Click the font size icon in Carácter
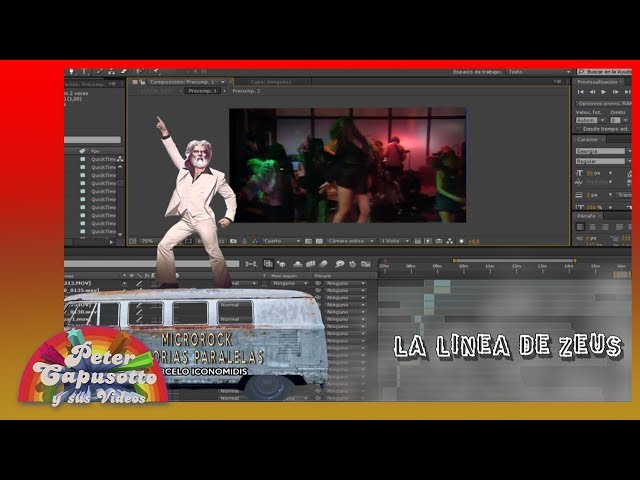640x480 pixels. (x=579, y=173)
